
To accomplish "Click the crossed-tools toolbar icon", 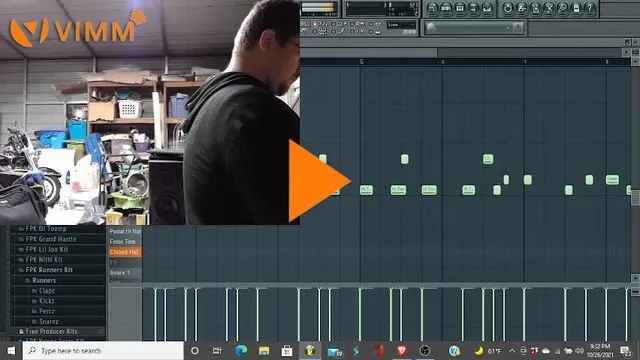I will [x=549, y=8].
